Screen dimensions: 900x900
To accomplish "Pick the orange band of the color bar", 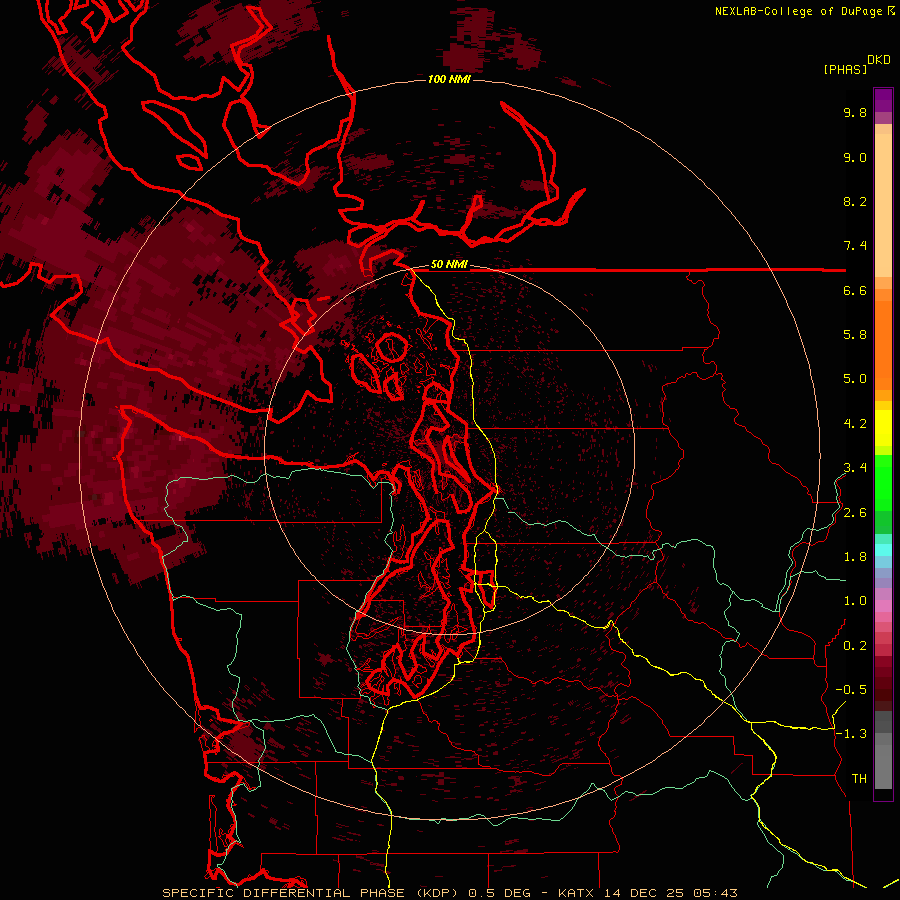I will (883, 344).
